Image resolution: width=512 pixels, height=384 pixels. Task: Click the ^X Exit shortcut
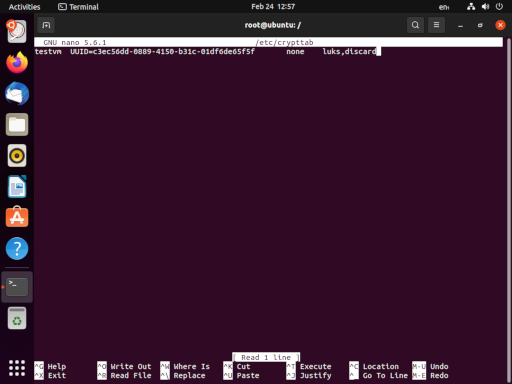50,375
